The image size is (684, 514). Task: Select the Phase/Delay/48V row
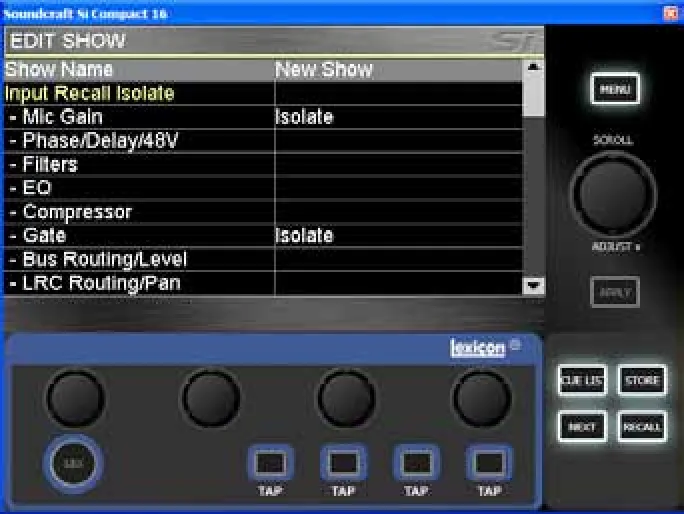(x=263, y=140)
